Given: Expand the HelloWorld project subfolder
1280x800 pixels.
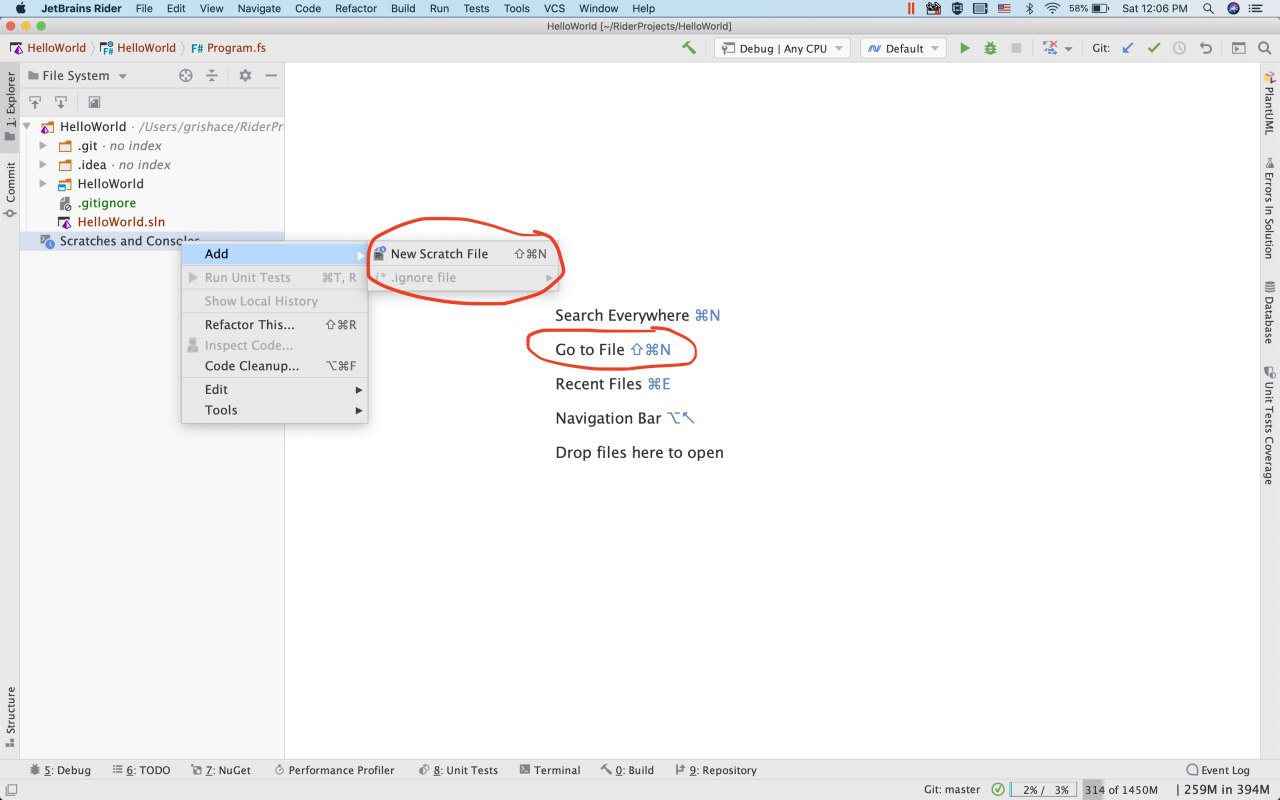Looking at the screenshot, I should click(43, 184).
